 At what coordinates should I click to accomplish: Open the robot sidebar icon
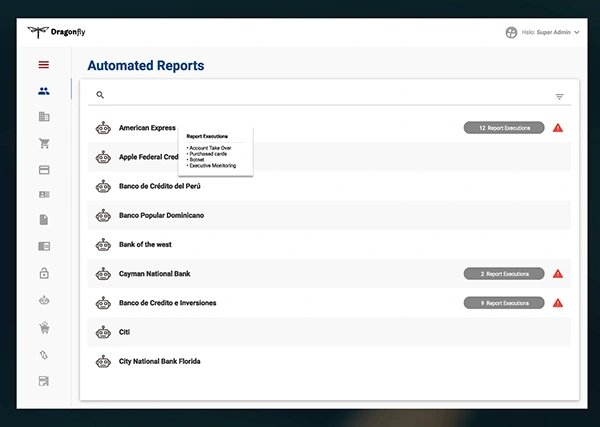point(44,300)
